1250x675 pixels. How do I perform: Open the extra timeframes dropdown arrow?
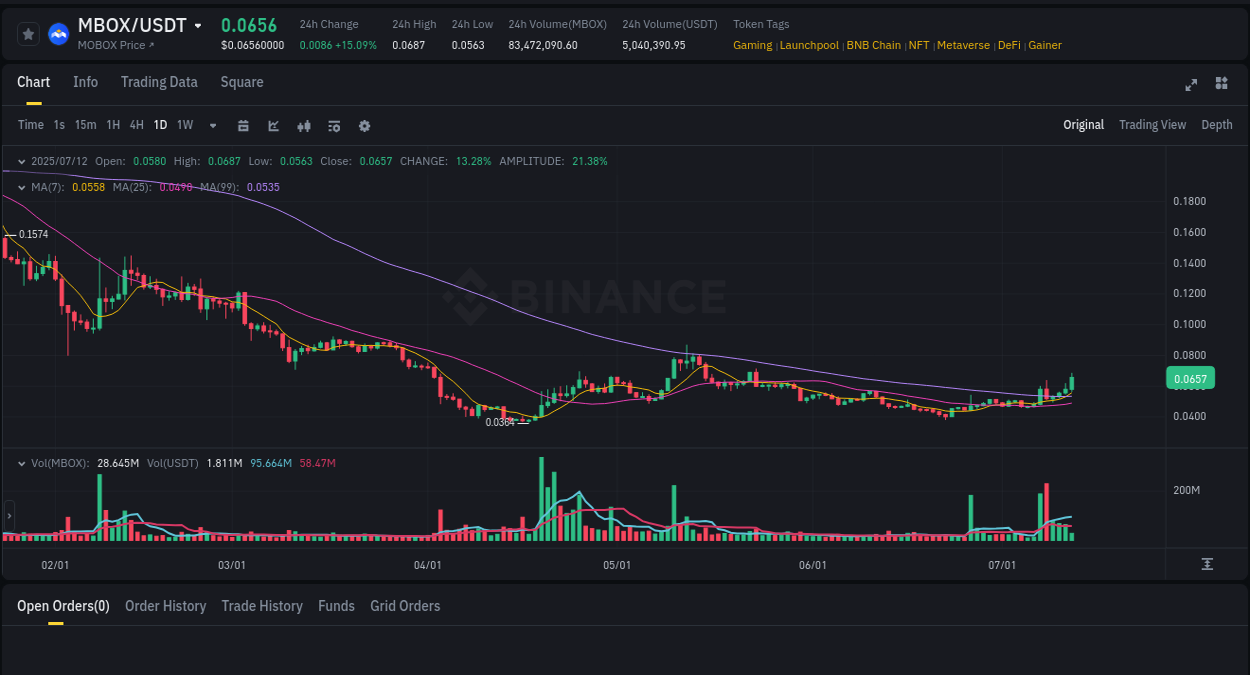click(x=212, y=126)
